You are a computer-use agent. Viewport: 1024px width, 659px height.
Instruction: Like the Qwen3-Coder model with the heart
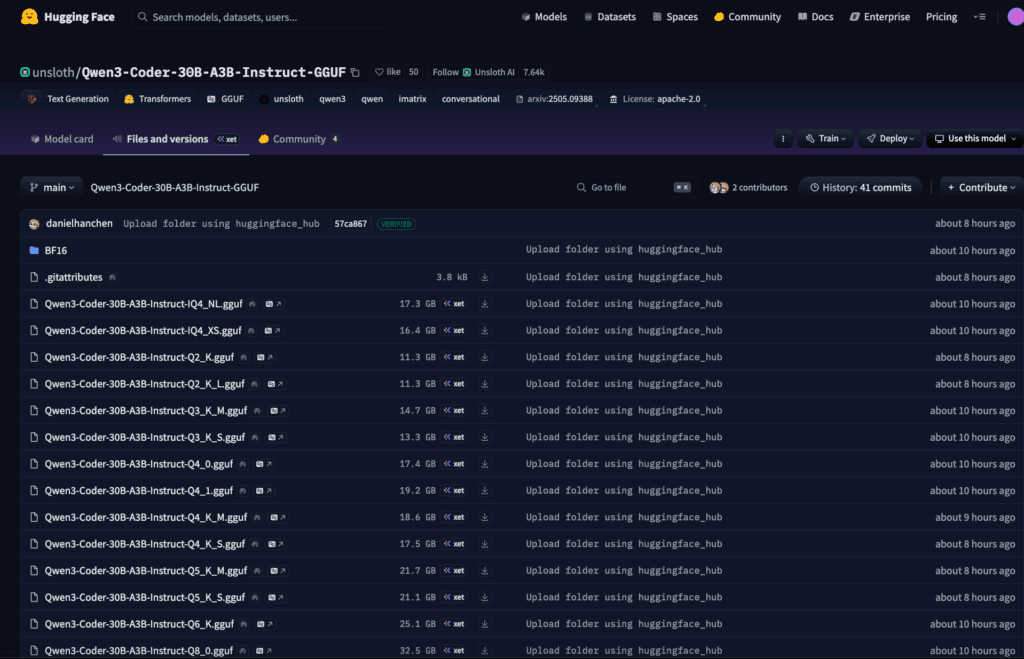[x=379, y=72]
